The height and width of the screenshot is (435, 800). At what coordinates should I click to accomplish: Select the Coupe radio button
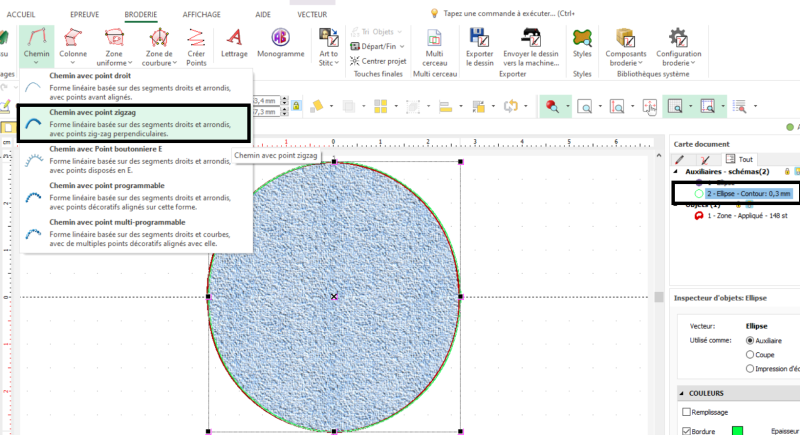tap(750, 354)
